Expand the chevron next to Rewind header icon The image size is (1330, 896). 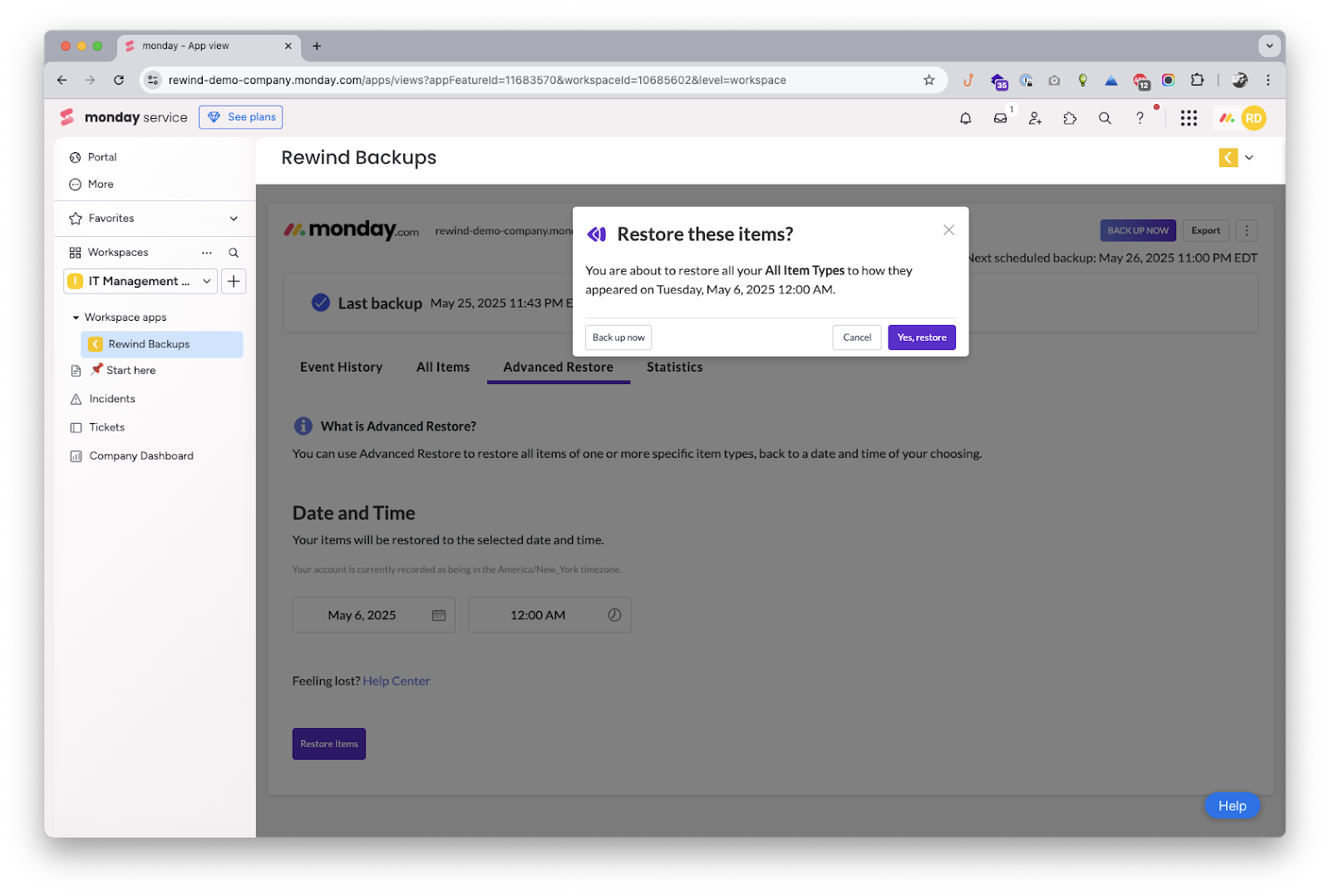1249,157
